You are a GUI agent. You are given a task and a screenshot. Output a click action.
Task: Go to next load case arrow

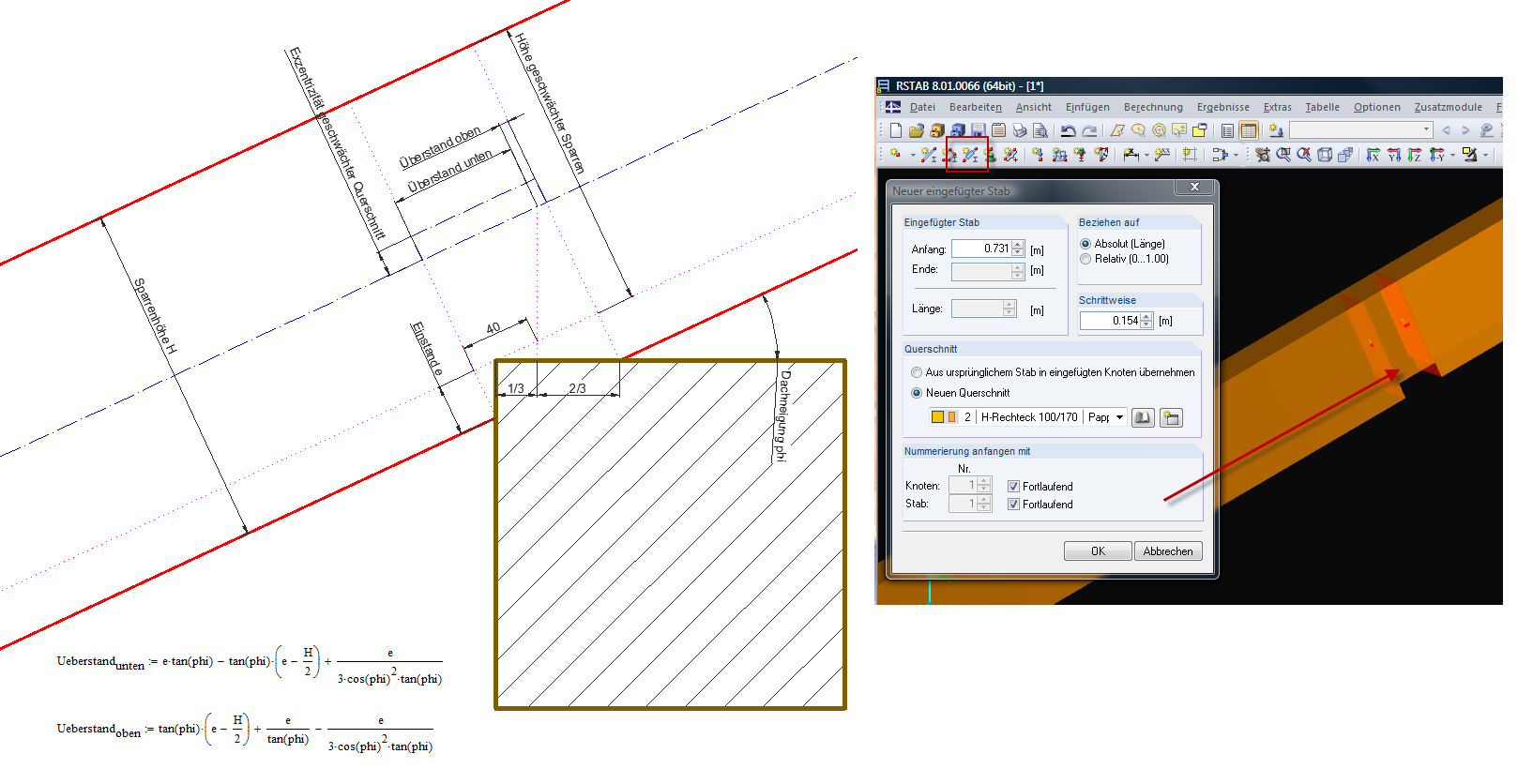(1465, 130)
